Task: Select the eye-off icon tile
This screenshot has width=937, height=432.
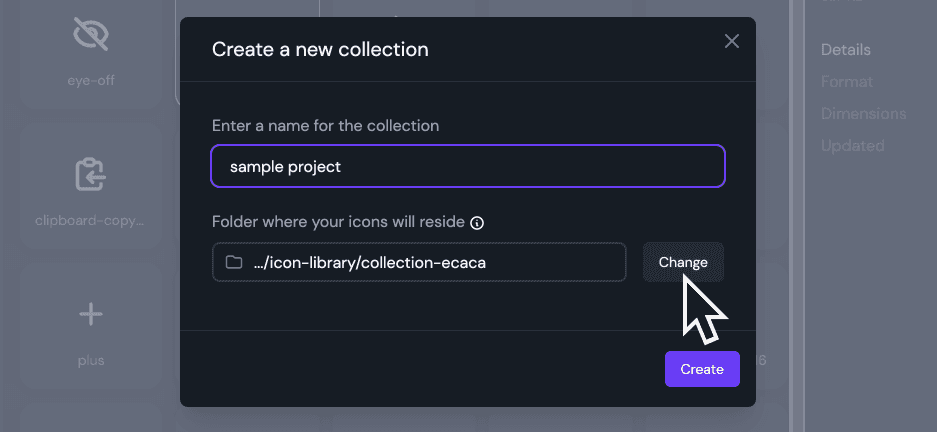Action: pos(91,54)
